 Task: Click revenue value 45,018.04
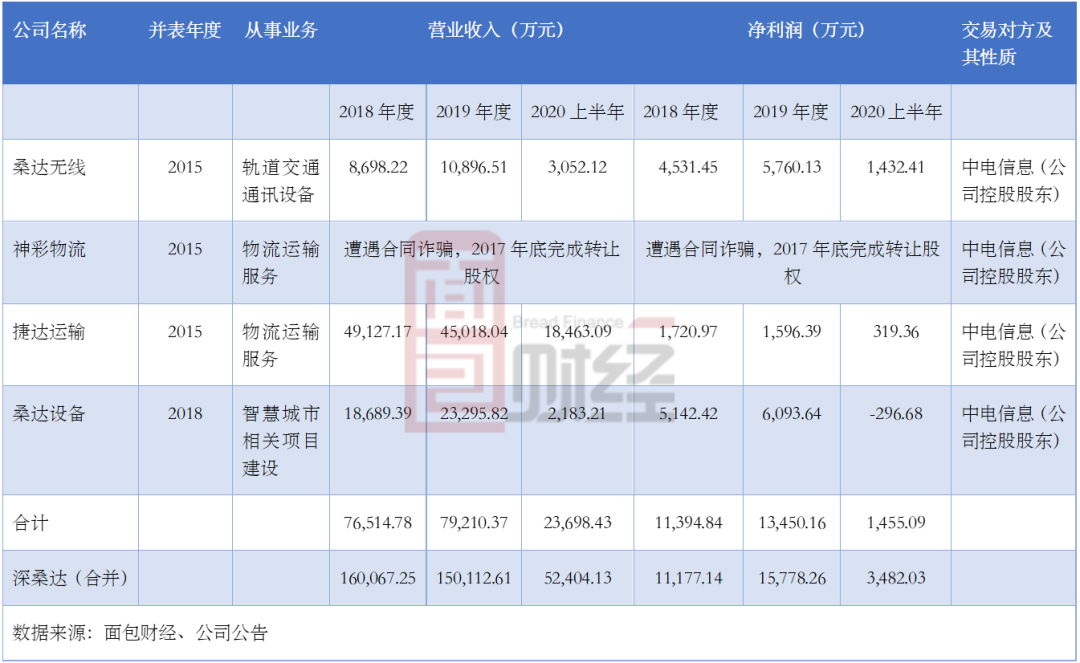tap(474, 332)
